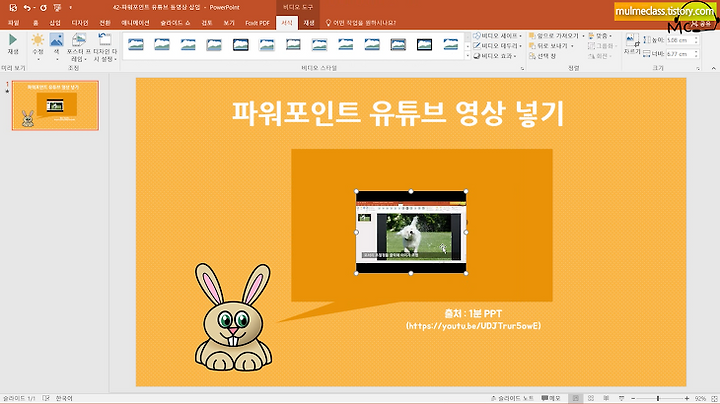
Task: Open the 검토 (Review) tab
Action: pos(207,23)
